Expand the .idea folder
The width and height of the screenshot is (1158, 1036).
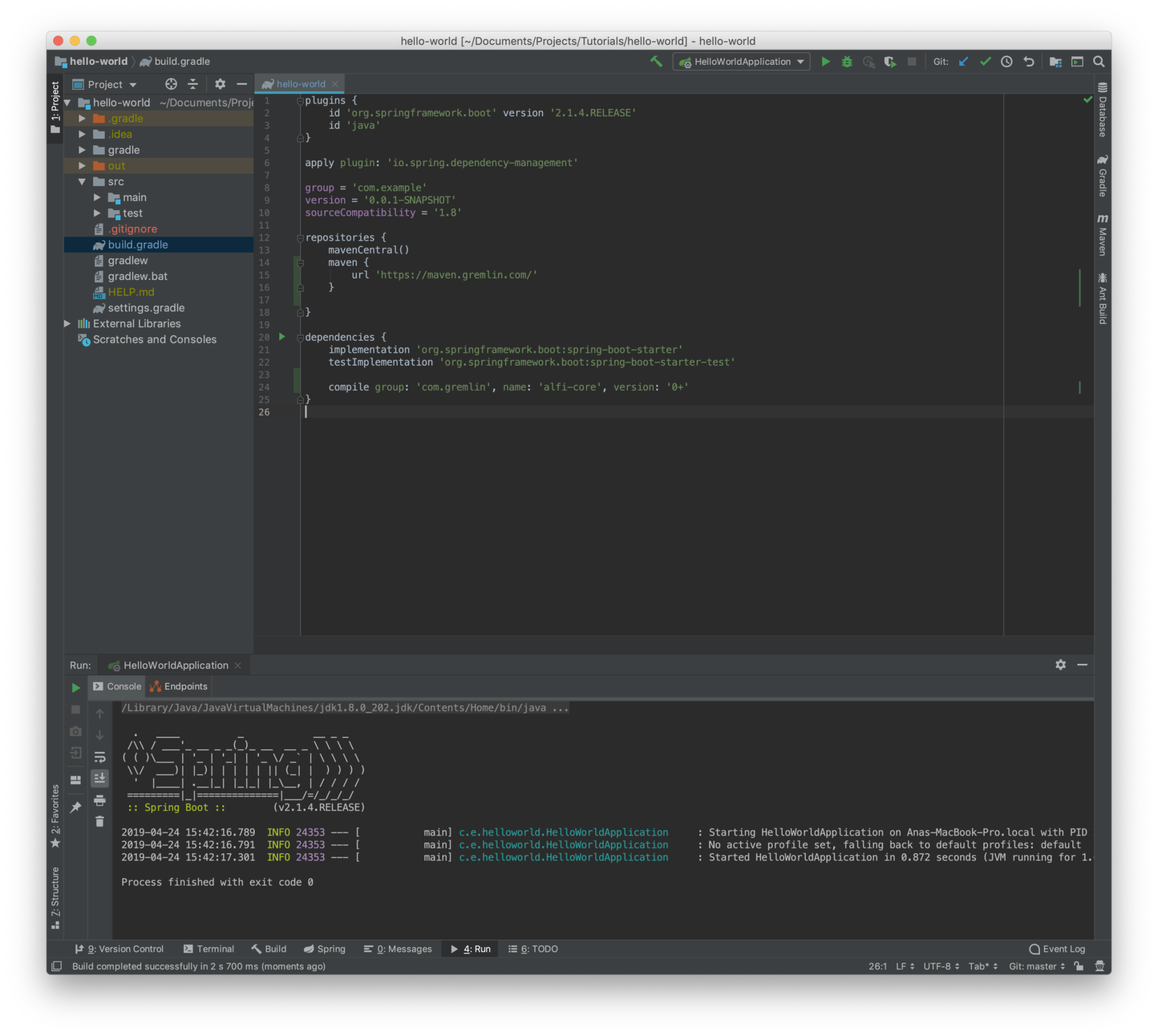pyautogui.click(x=82, y=134)
